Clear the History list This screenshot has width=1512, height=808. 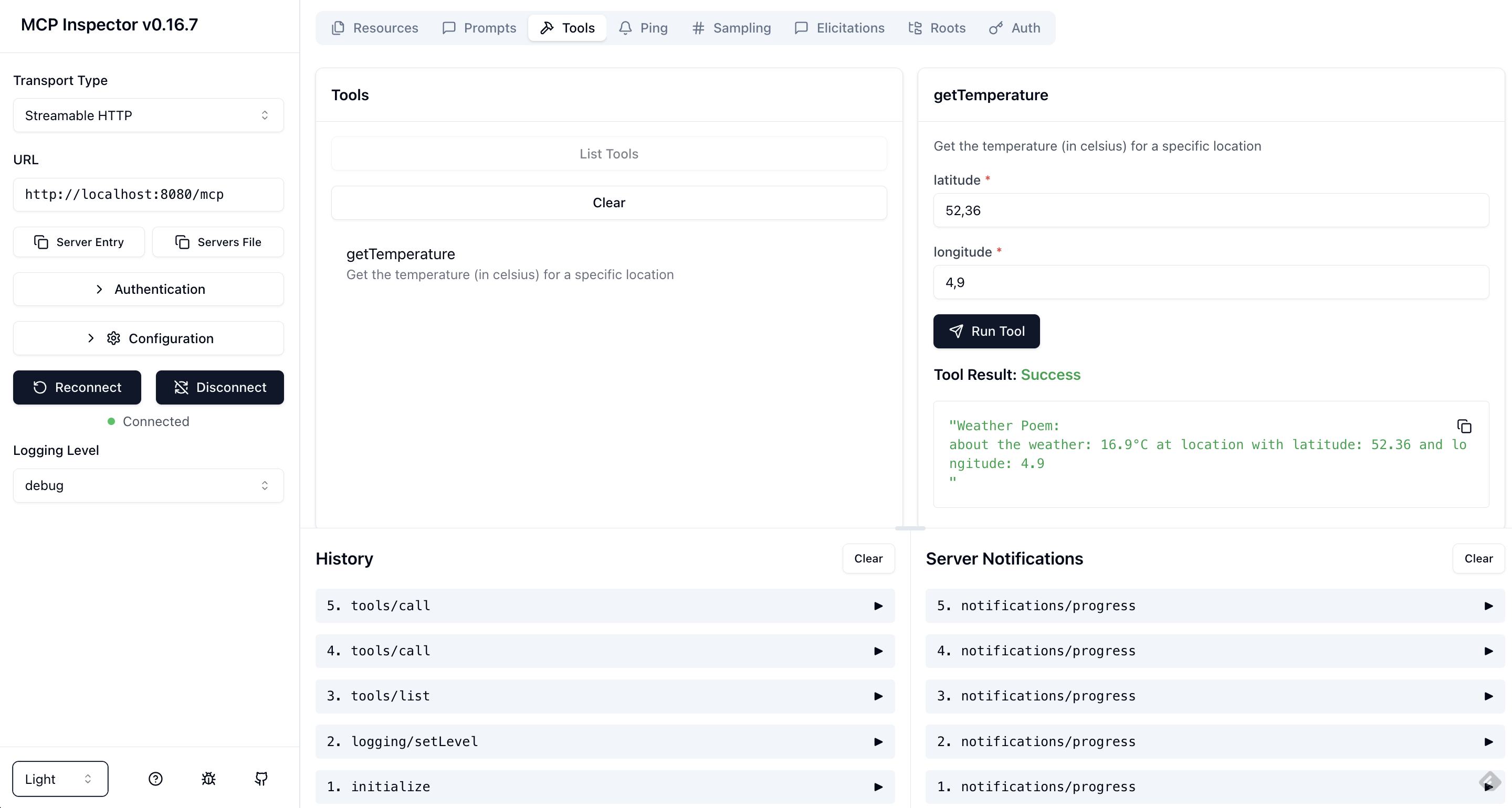[868, 559]
